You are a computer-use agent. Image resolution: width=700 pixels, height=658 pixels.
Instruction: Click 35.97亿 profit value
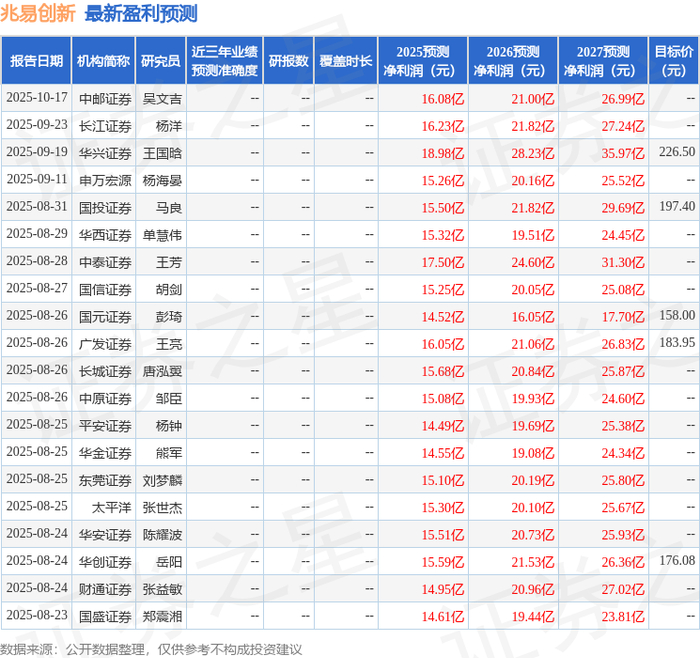pos(623,153)
